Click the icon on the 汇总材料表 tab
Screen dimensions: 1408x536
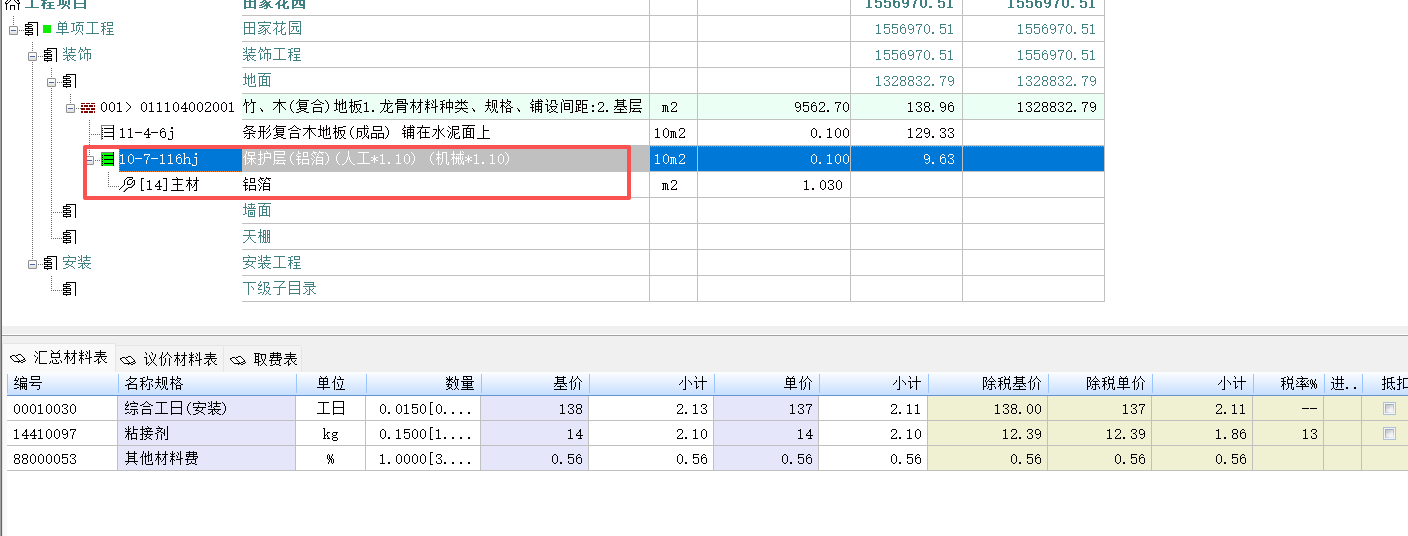pos(18,358)
